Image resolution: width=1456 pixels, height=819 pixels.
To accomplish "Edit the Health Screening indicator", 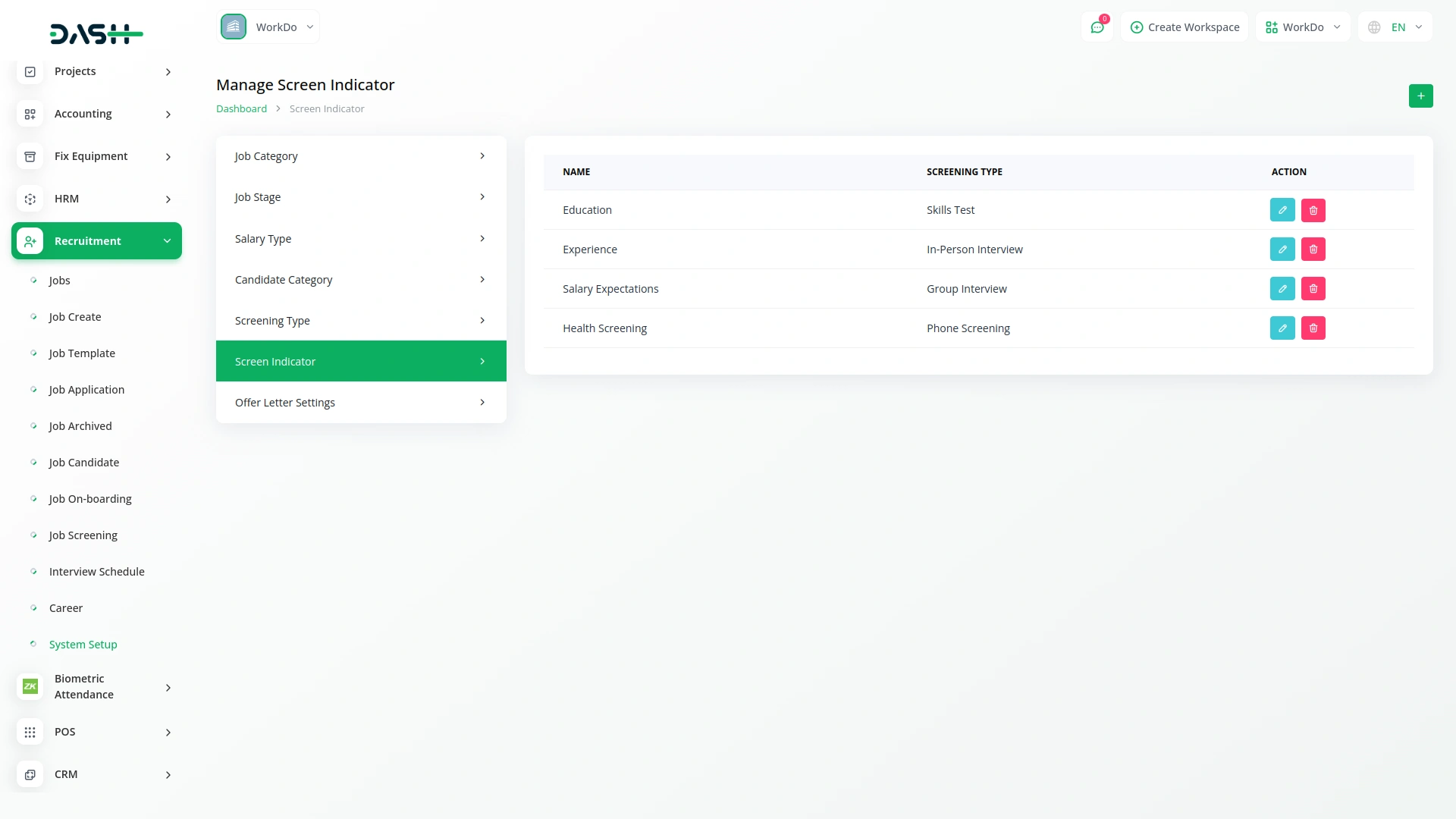I will (x=1282, y=328).
